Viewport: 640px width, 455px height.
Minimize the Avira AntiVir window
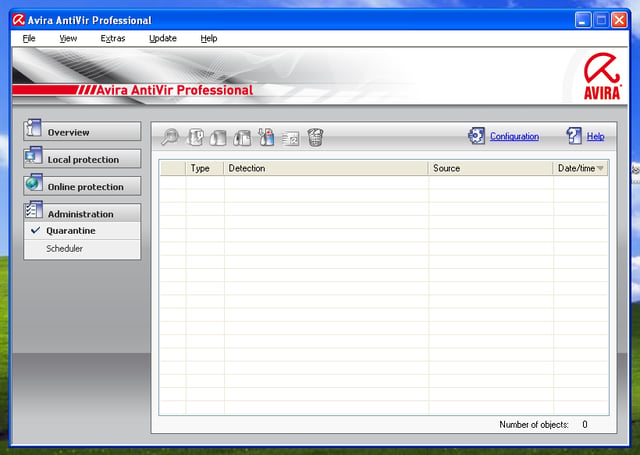582,20
